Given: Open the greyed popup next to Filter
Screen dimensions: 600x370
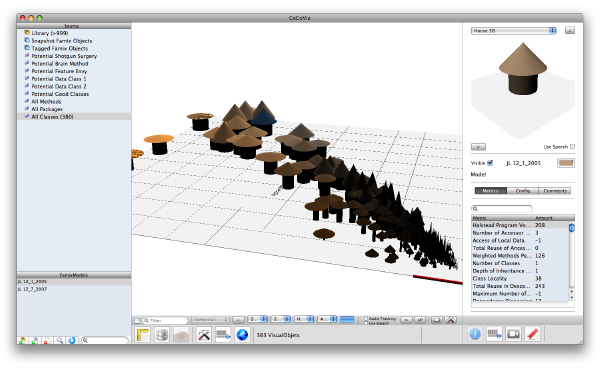Looking at the screenshot, I should click(x=210, y=319).
